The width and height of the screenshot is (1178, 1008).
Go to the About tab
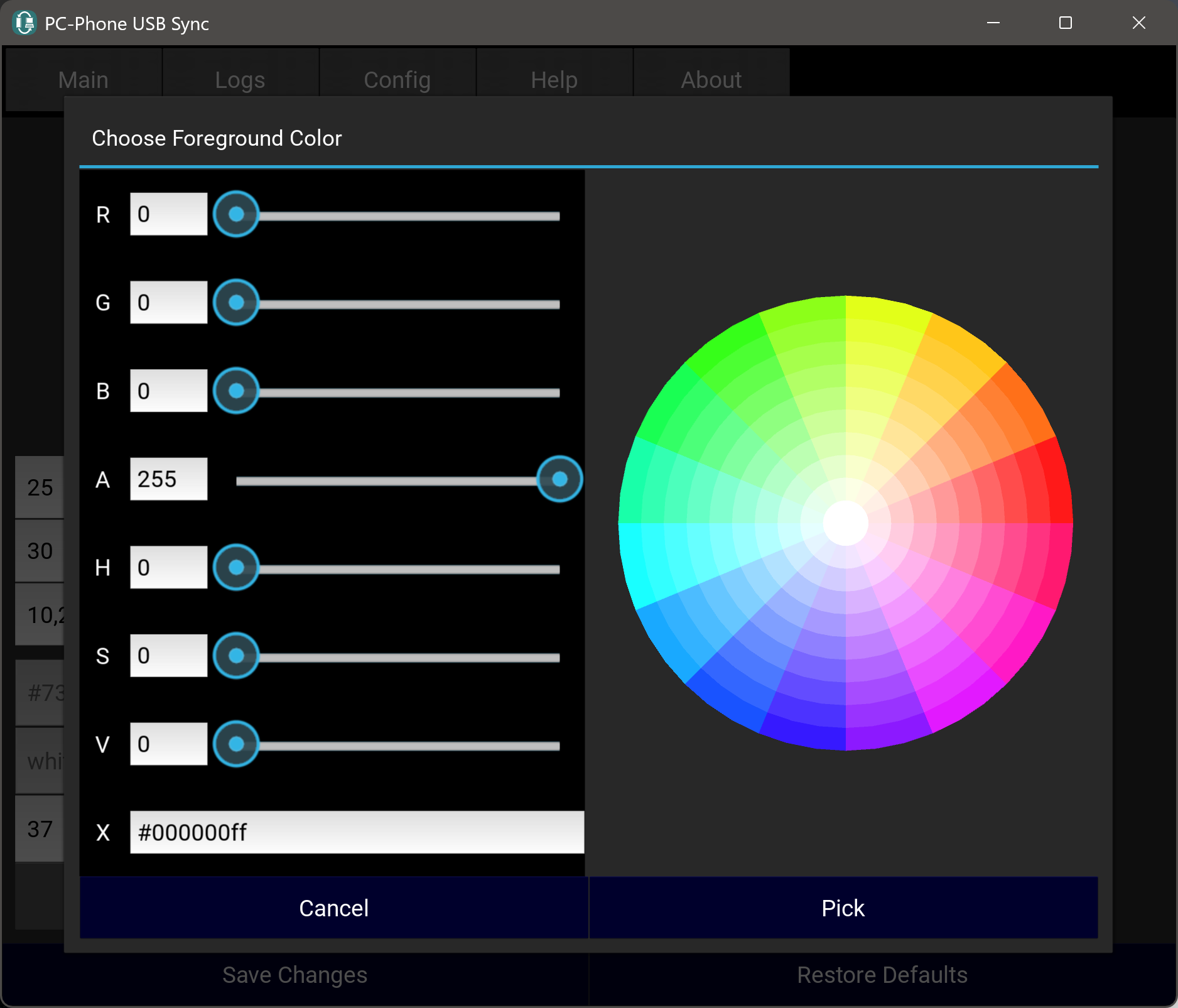(711, 80)
